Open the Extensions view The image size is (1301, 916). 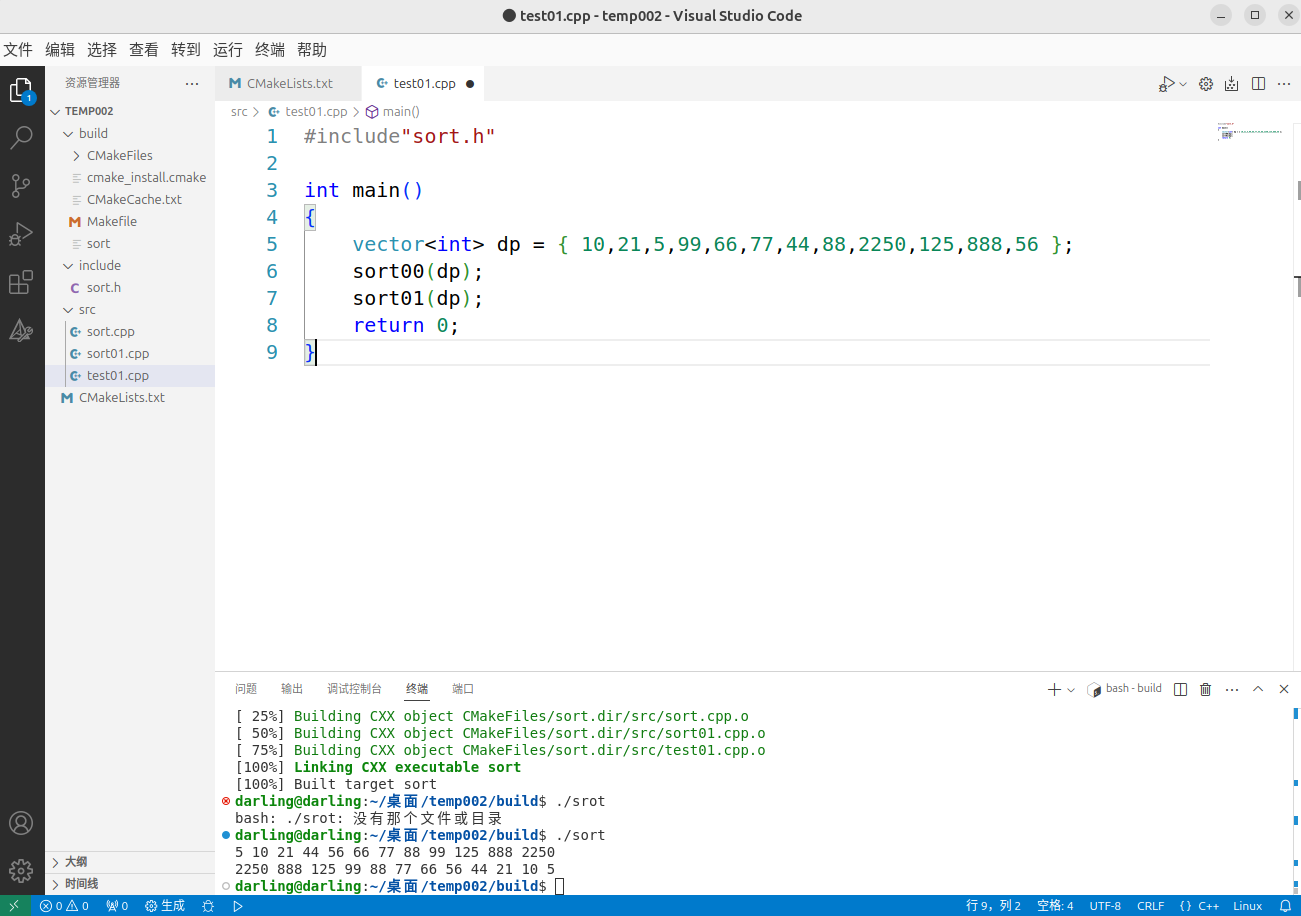21,282
